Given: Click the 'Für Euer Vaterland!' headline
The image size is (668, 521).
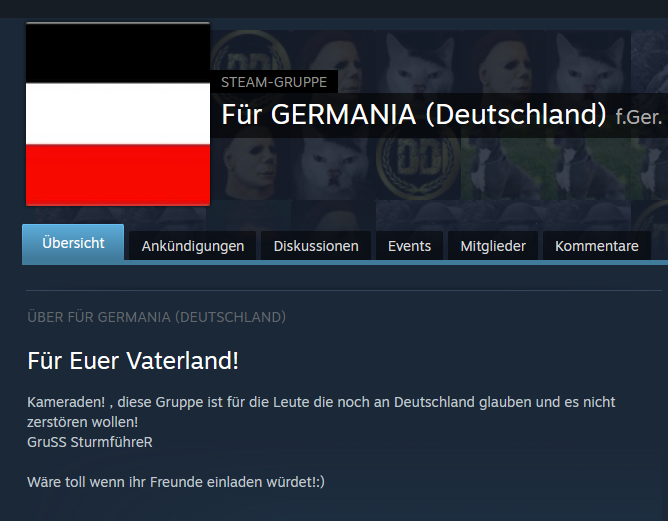Looking at the screenshot, I should click(x=133, y=361).
